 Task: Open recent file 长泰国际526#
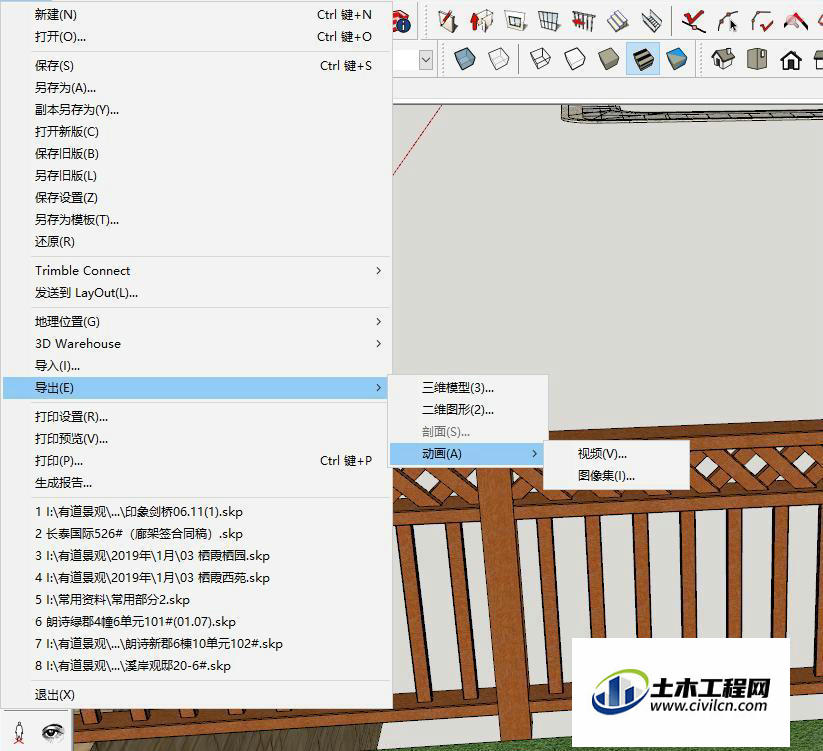pos(197,534)
